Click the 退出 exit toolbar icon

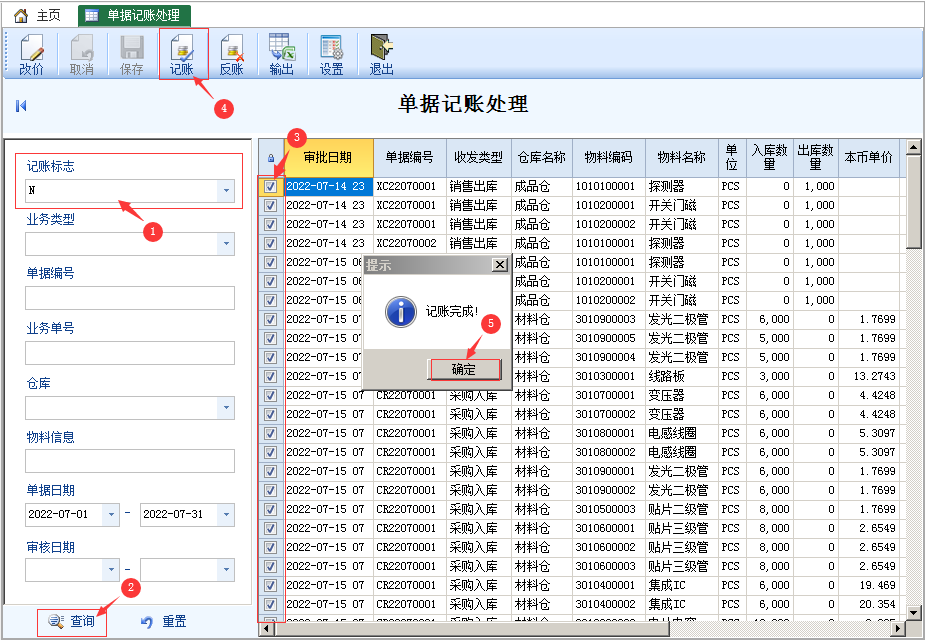coord(382,55)
